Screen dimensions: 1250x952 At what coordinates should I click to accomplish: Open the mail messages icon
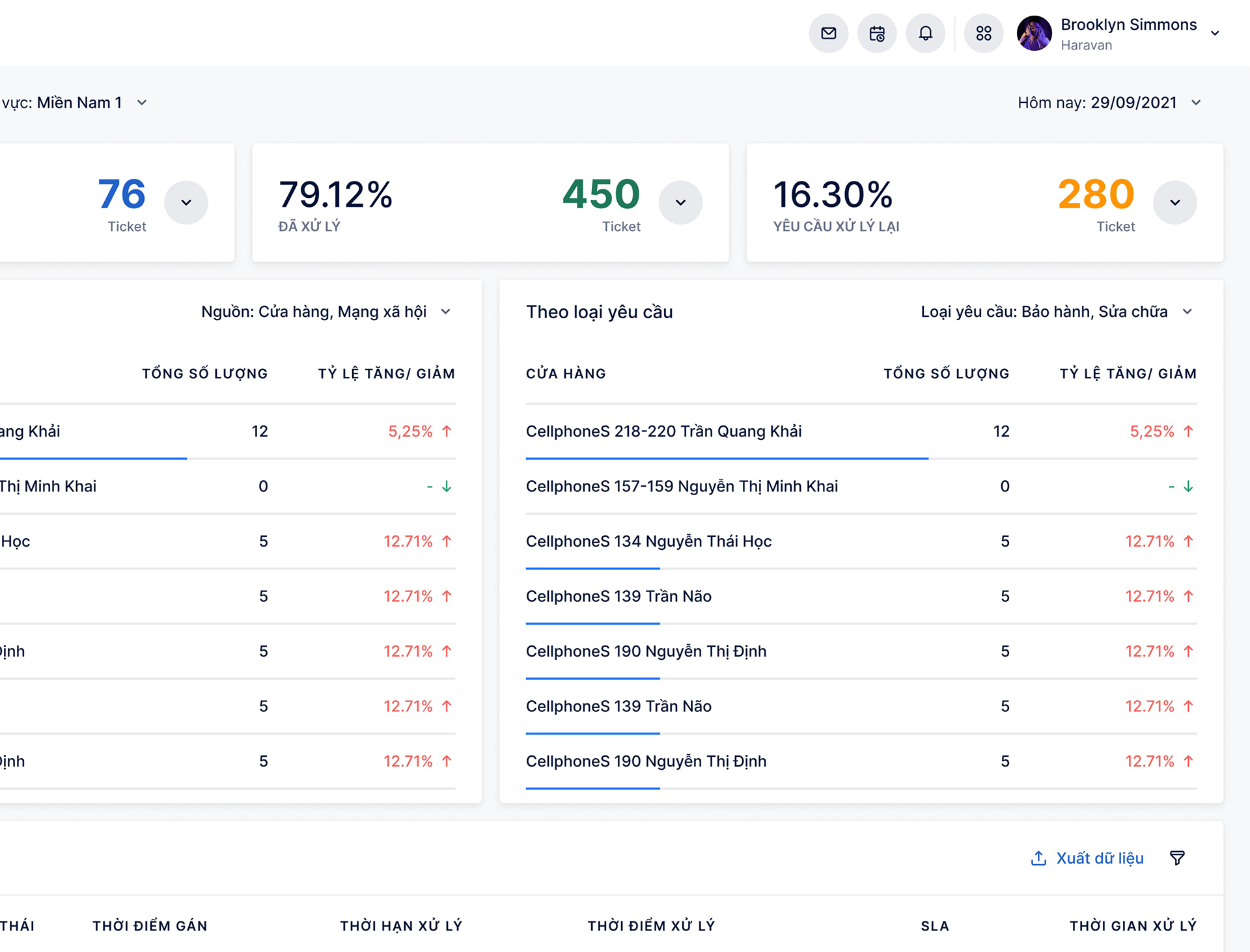point(828,33)
